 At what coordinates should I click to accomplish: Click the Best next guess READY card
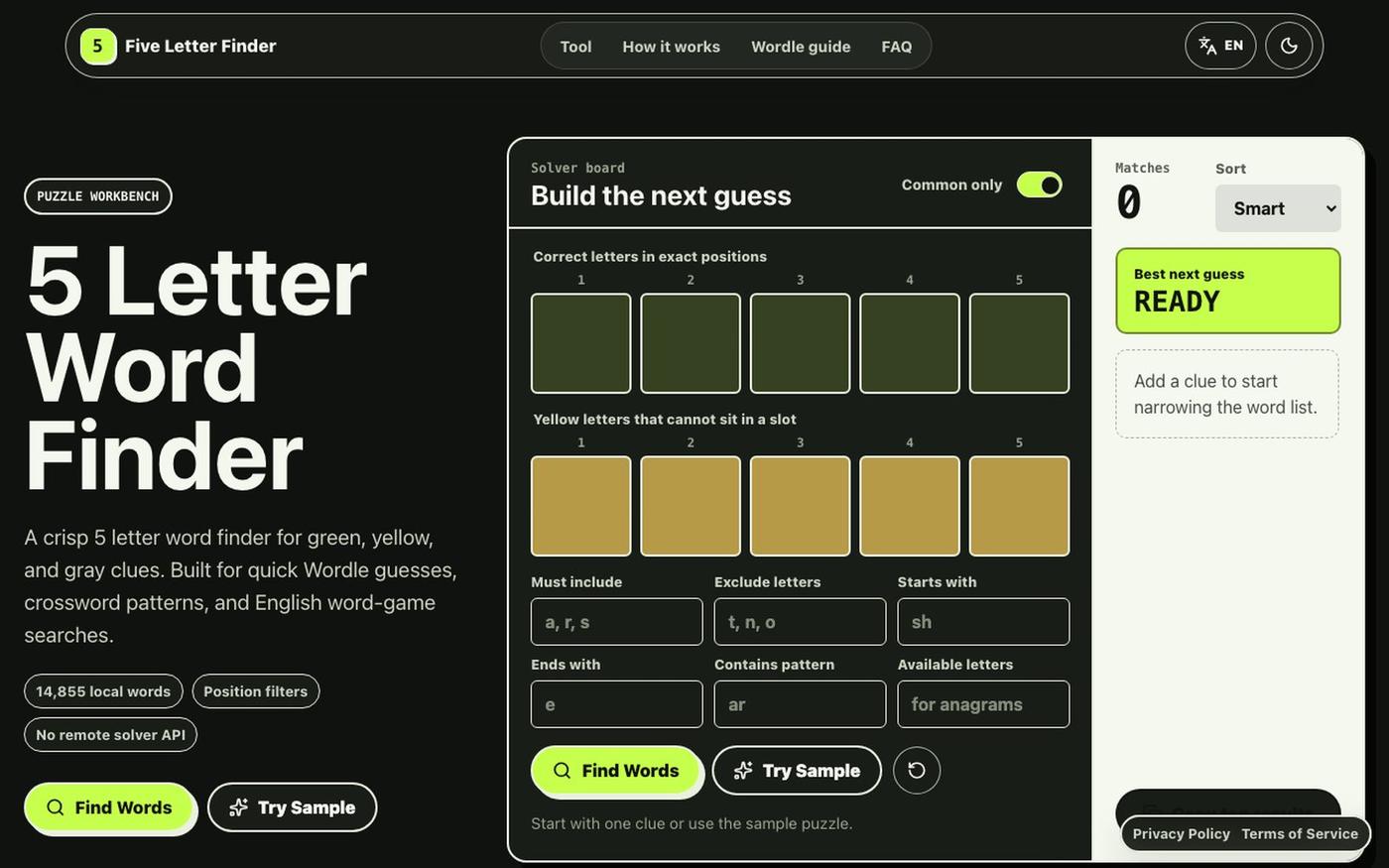(1228, 291)
